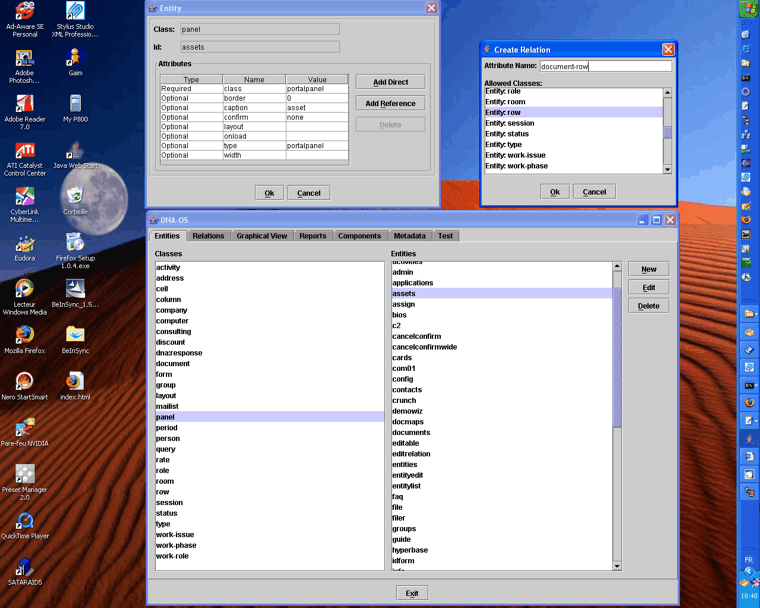The height and width of the screenshot is (608, 760).
Task: Click Cancel in the Entity window
Action: pos(309,192)
